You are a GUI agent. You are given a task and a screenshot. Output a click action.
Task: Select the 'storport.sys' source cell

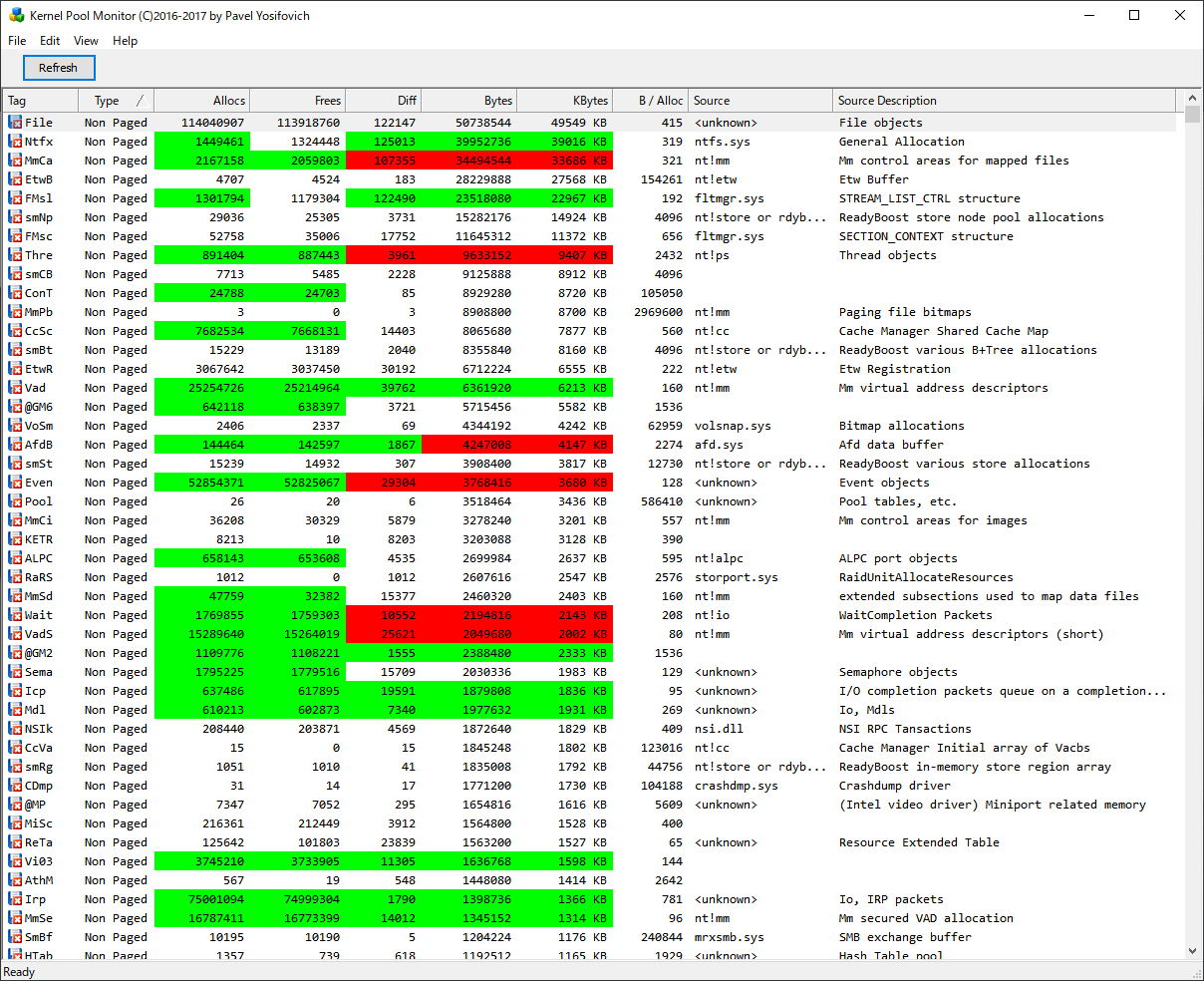[737, 577]
